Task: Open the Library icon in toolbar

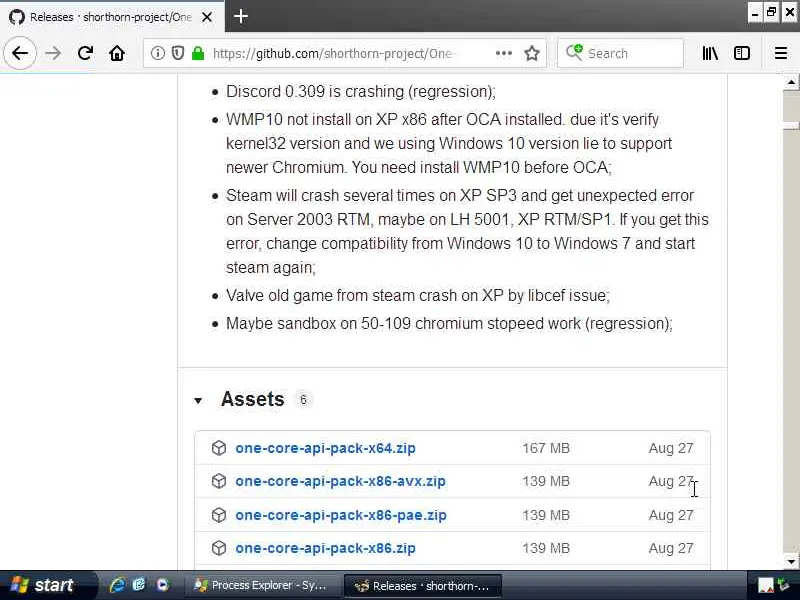Action: point(710,54)
